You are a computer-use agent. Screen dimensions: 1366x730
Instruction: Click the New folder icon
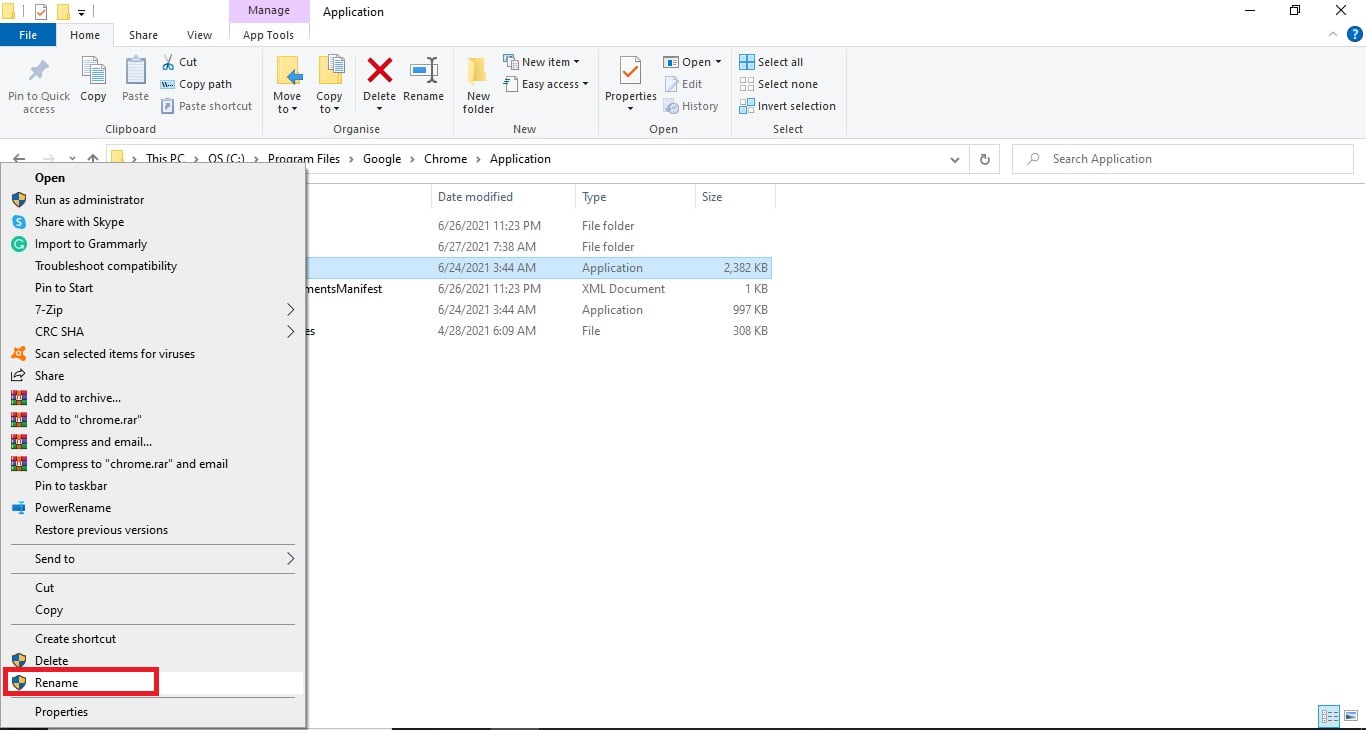tap(478, 72)
